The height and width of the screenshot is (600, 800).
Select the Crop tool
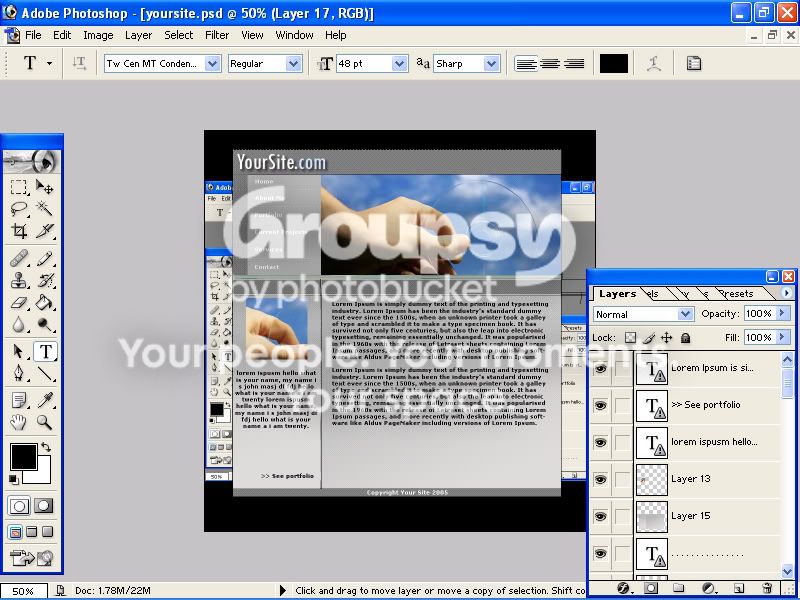pyautogui.click(x=19, y=231)
